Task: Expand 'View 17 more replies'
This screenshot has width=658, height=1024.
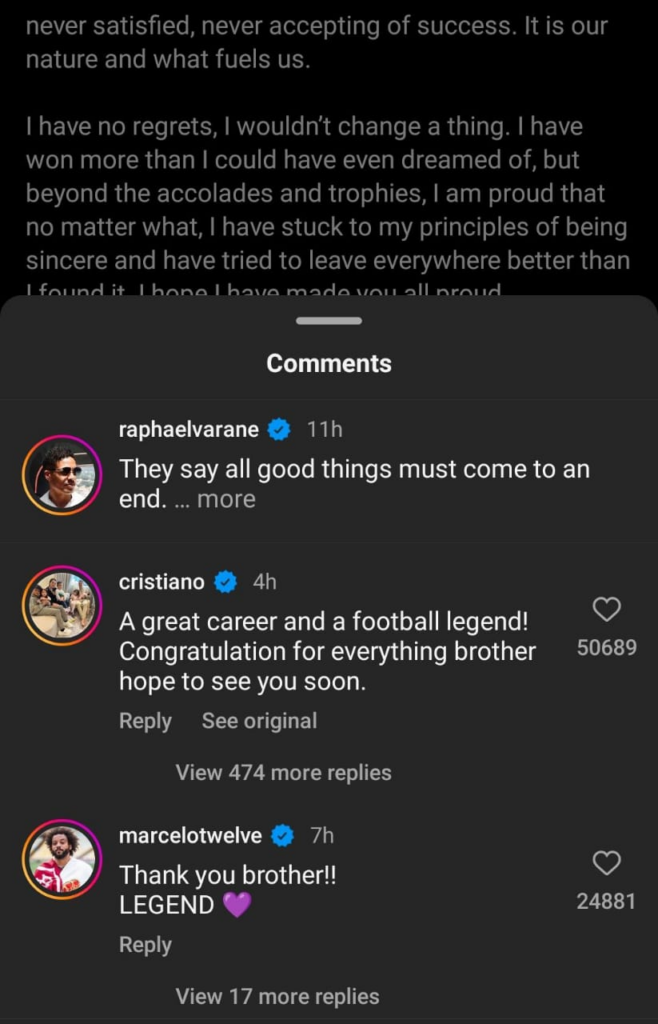Action: (x=277, y=996)
